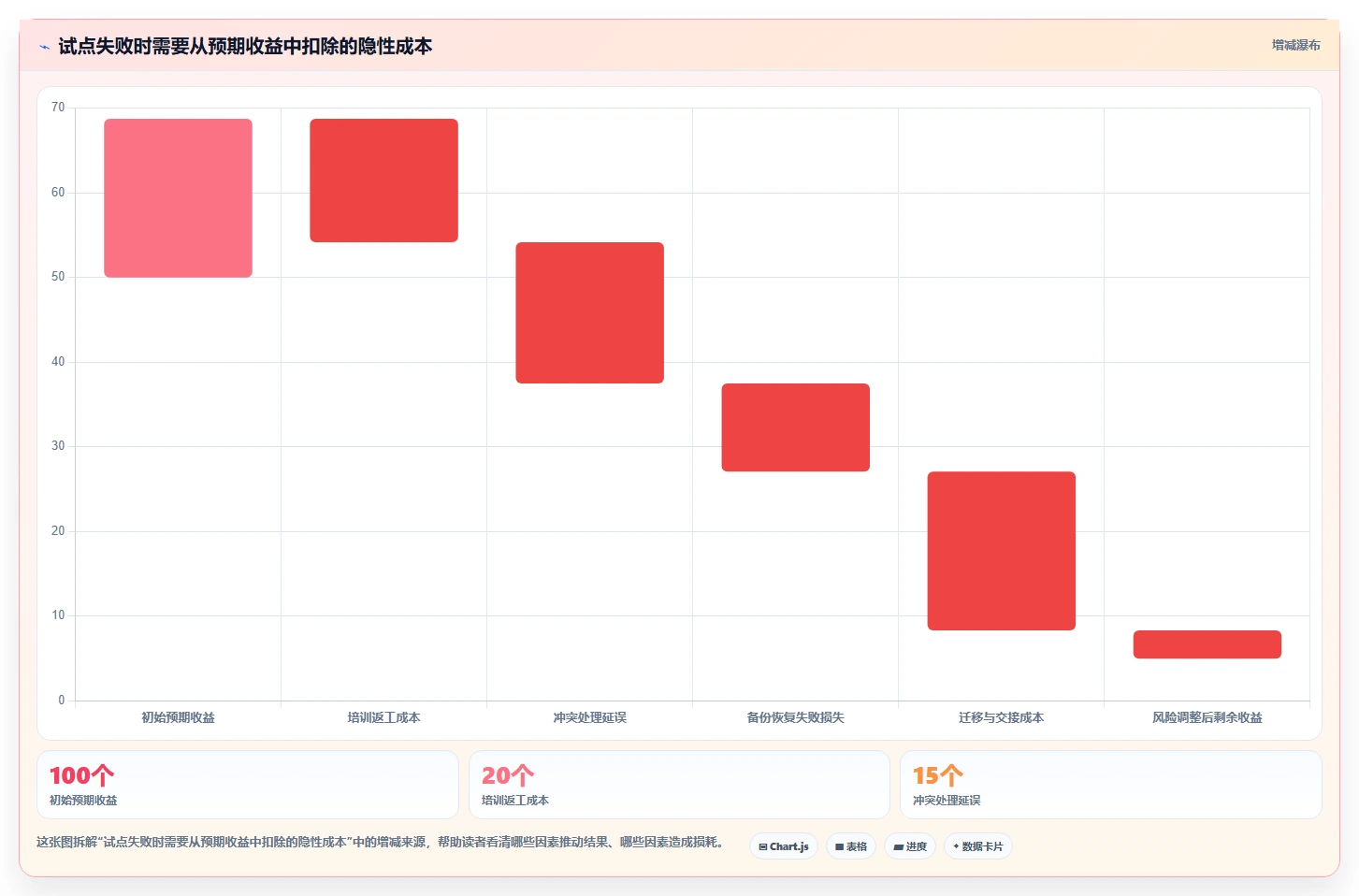Screen dimensions: 1359x896
Task: Select the 培训返工成本 red bar
Action: point(383,181)
